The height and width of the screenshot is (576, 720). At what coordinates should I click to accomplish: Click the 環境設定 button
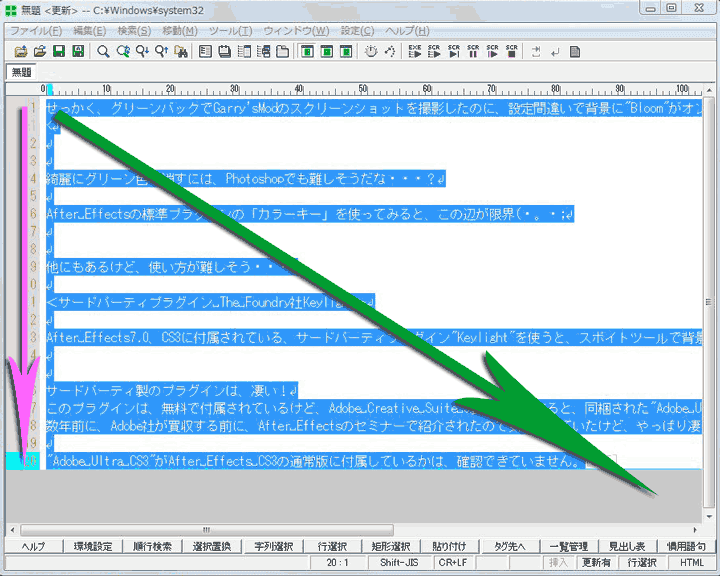(95, 546)
